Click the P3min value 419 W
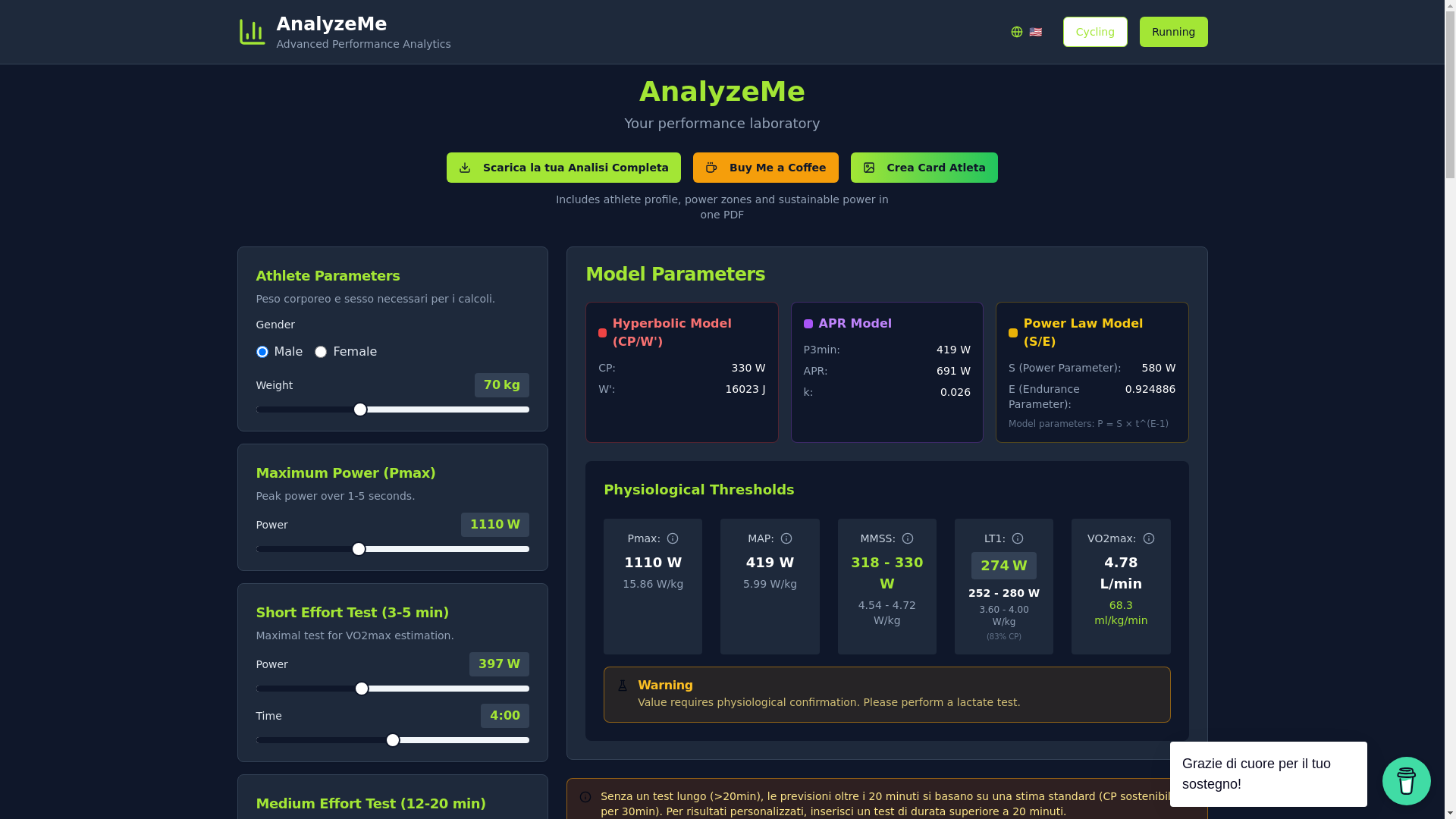Viewport: 1456px width, 819px height. point(953,350)
